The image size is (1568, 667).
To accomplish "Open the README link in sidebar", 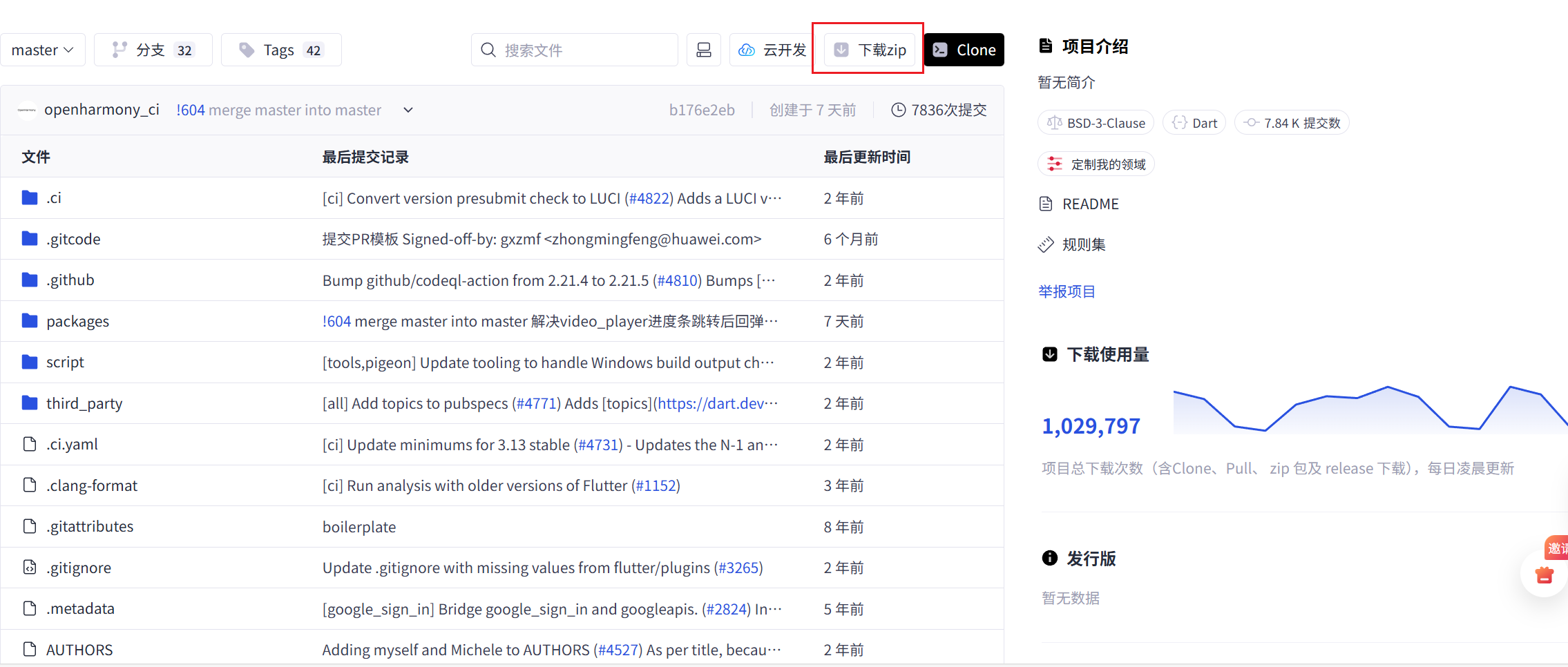I will point(1090,204).
